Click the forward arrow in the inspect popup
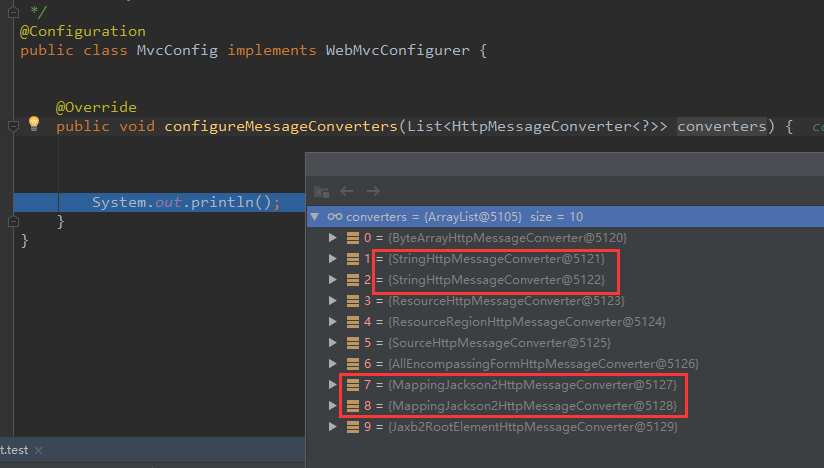824x468 pixels. click(x=373, y=191)
